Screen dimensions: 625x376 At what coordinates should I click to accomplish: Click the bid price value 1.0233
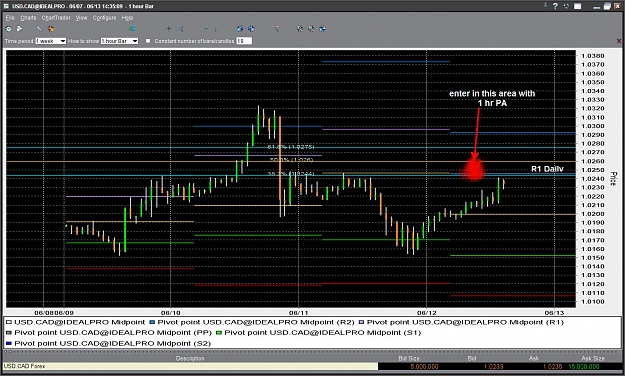click(x=493, y=366)
